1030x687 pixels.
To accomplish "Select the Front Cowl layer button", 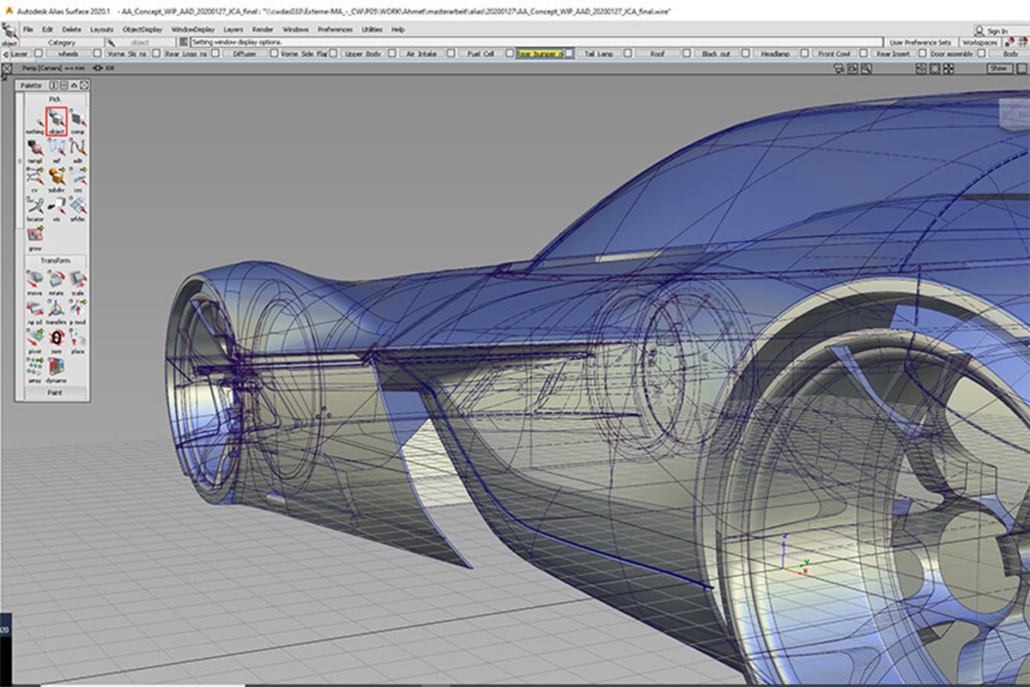I will pos(834,54).
